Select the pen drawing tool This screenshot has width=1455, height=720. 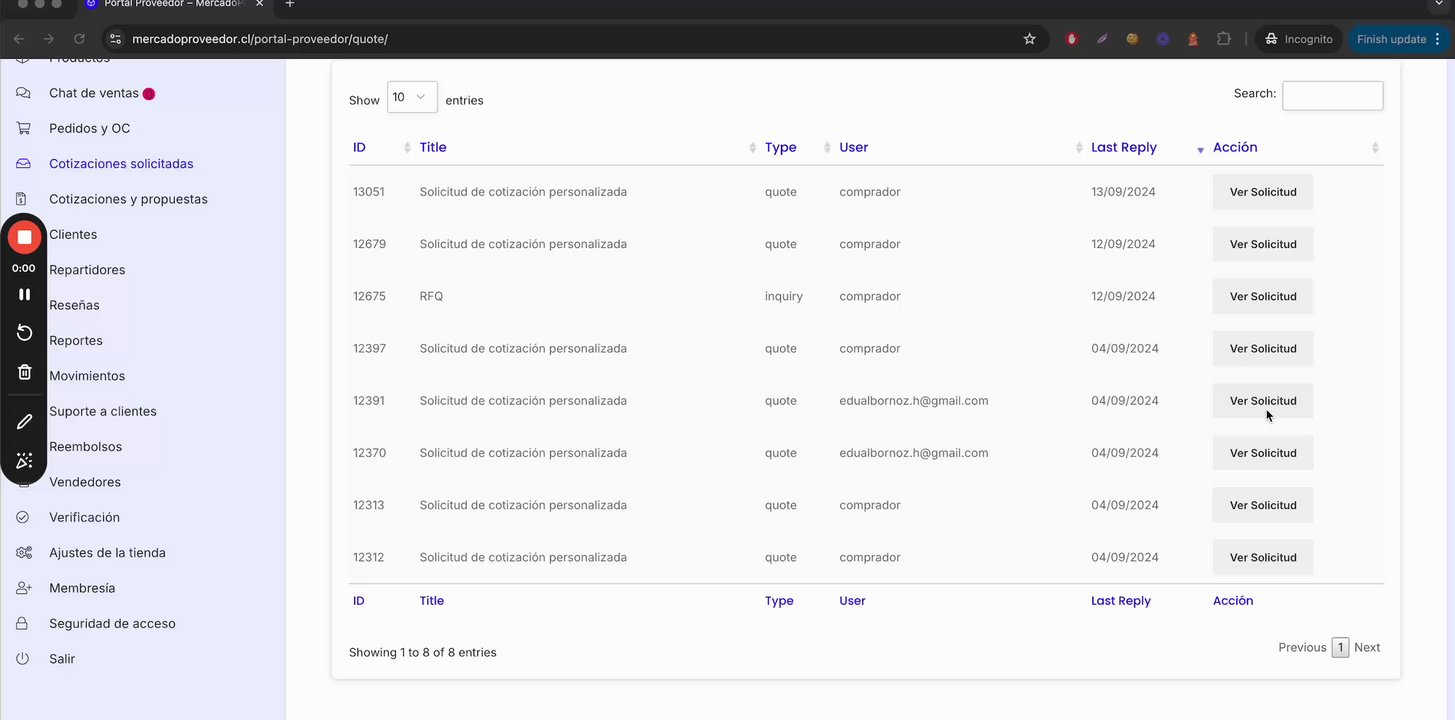[24, 422]
